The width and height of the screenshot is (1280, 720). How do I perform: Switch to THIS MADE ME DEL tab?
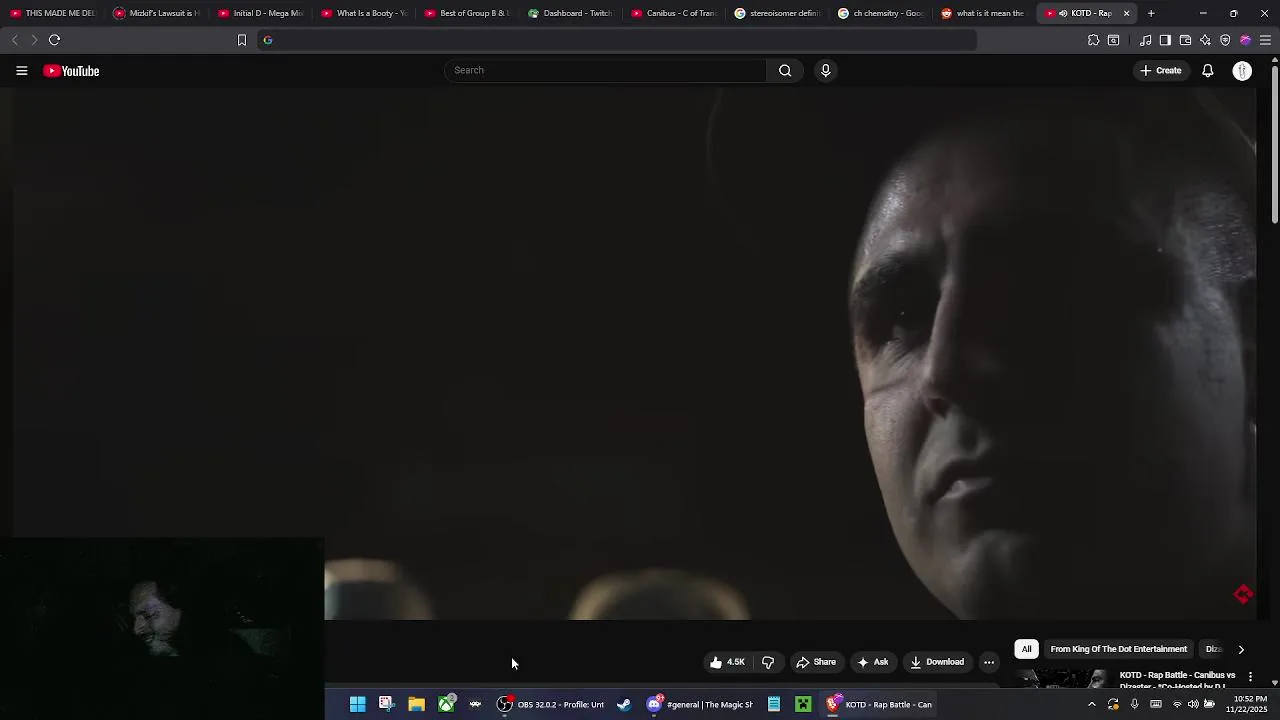coord(52,13)
